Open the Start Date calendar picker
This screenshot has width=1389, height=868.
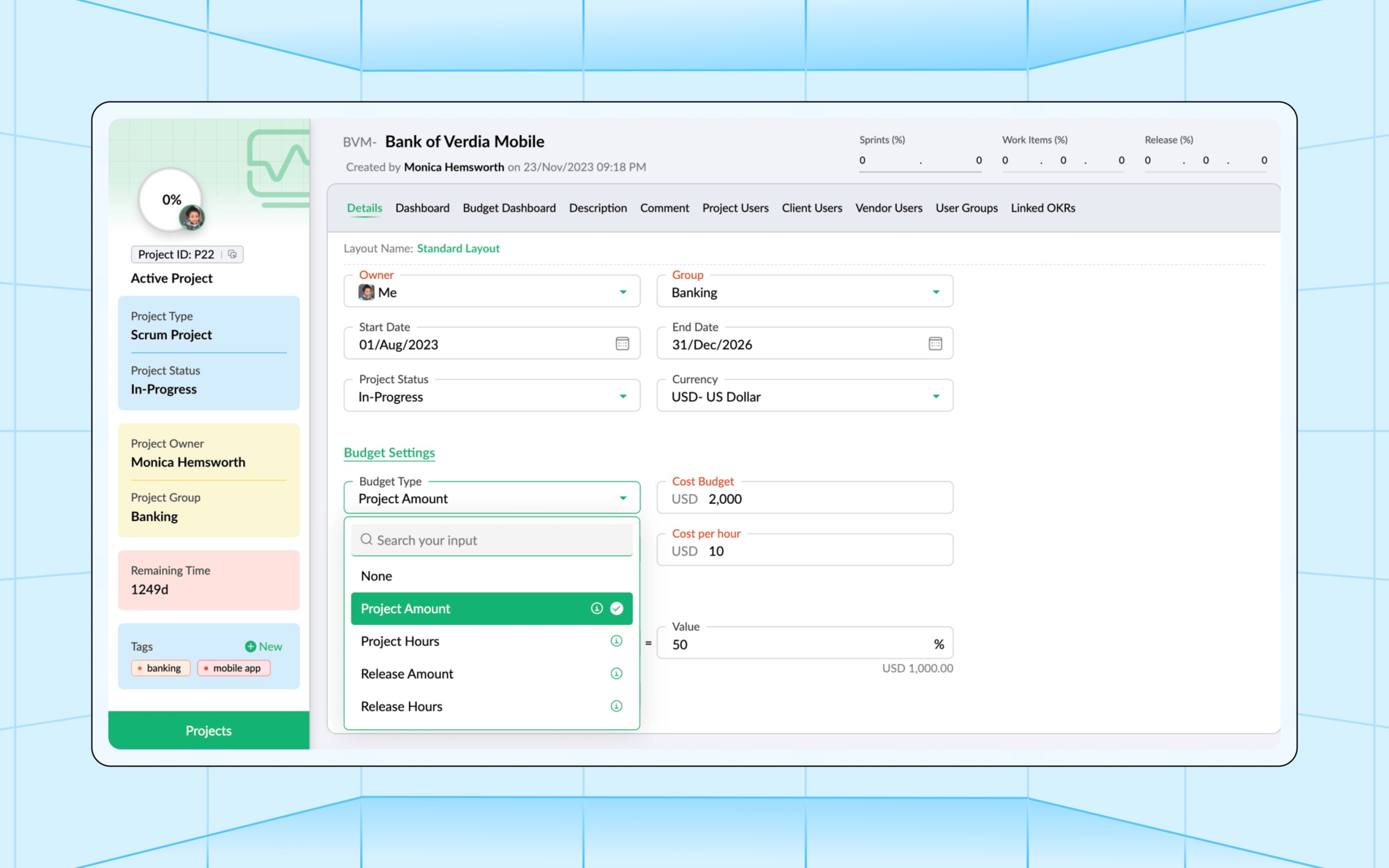coord(622,343)
